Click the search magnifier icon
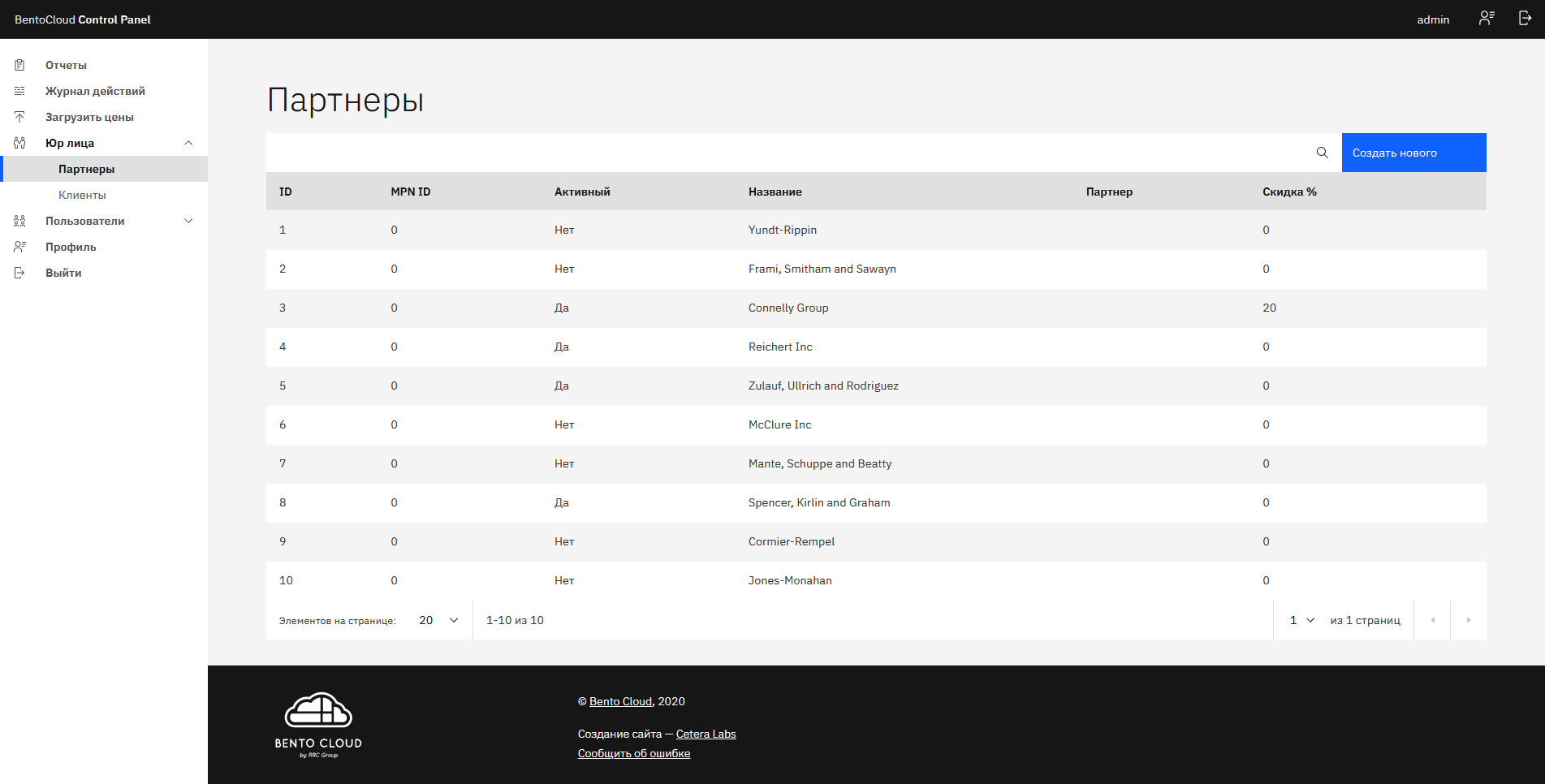1545x784 pixels. coord(1322,153)
